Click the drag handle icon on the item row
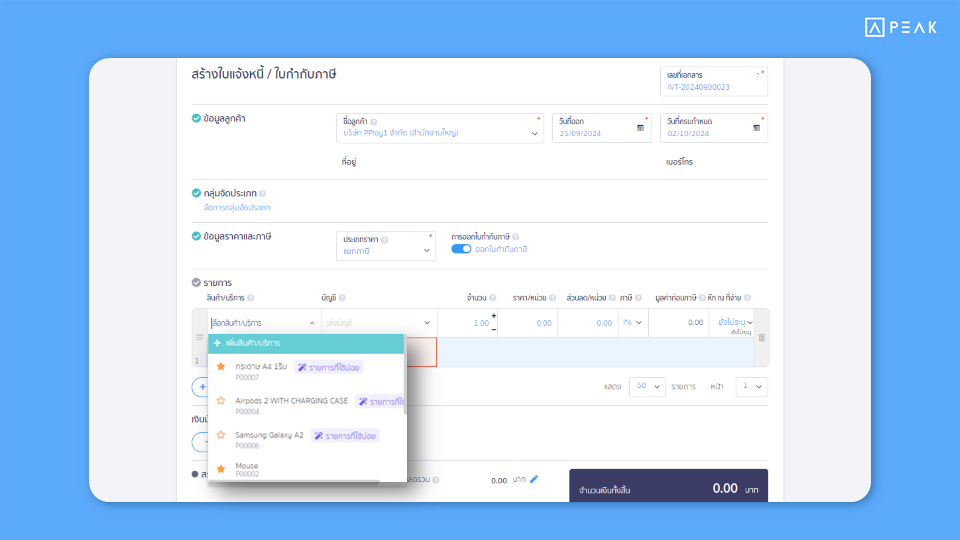This screenshot has height=540, width=960. (199, 338)
